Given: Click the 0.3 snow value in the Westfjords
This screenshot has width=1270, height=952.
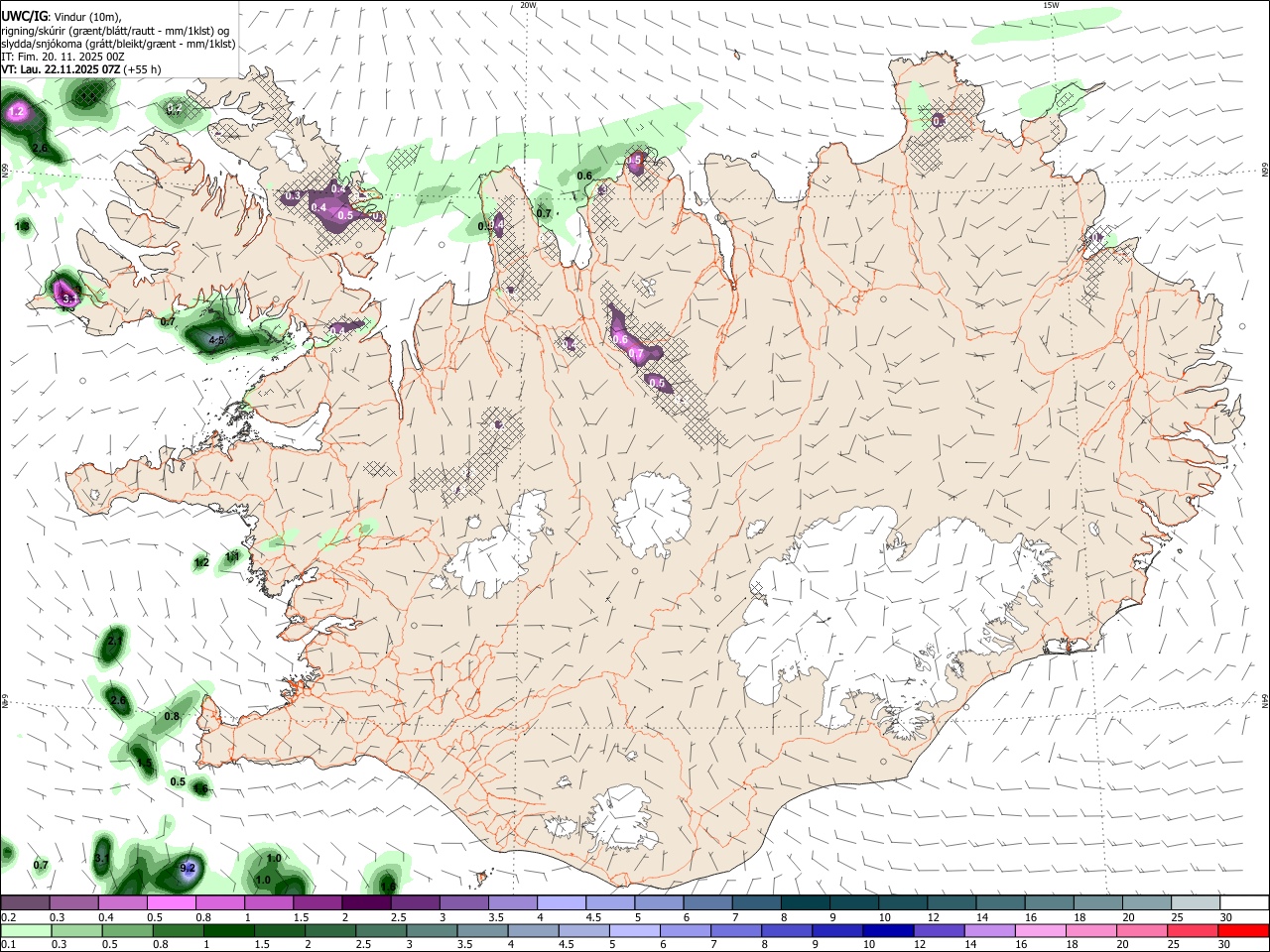Looking at the screenshot, I should click(x=293, y=196).
